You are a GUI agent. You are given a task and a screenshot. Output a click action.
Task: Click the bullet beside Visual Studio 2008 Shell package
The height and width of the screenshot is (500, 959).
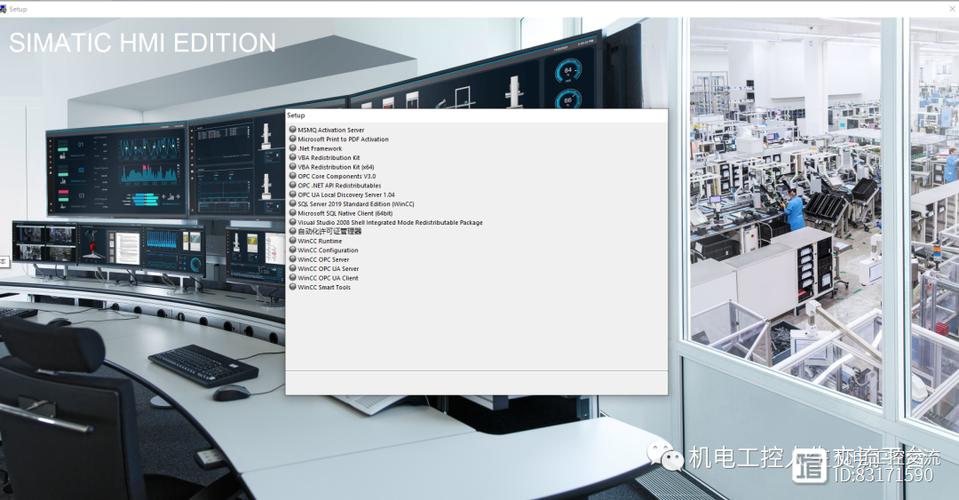coord(292,222)
